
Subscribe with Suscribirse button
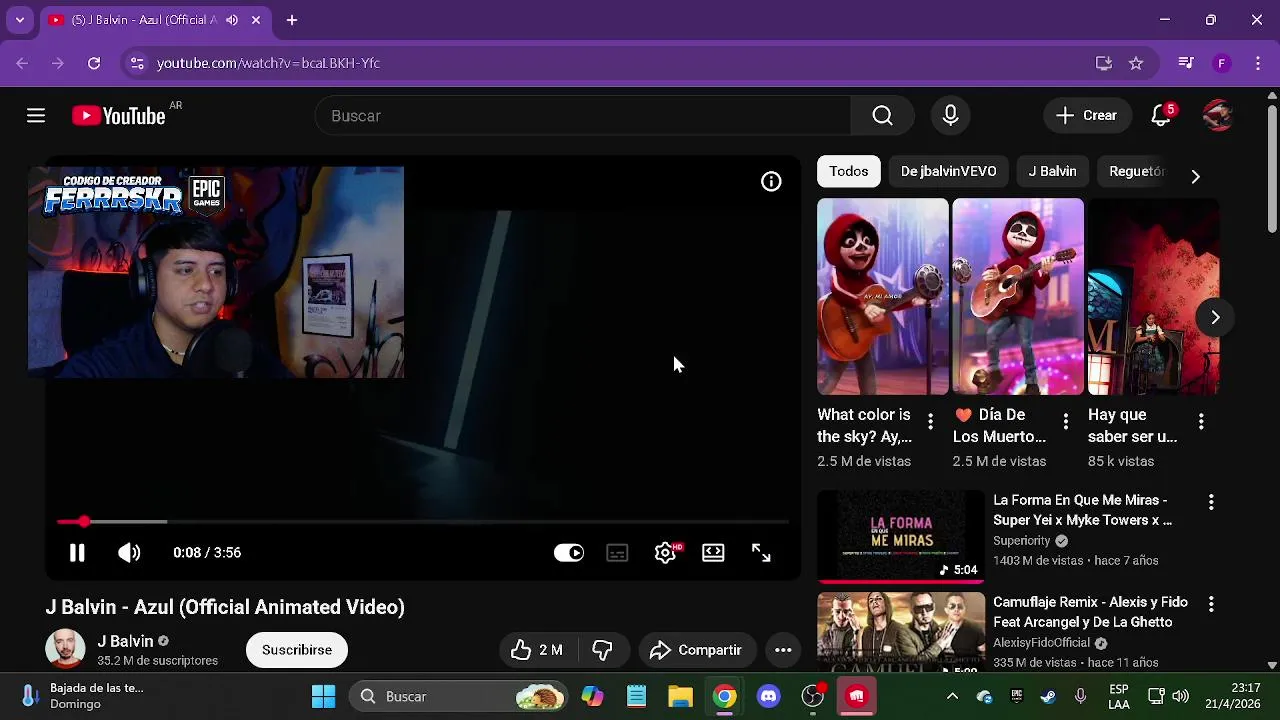(x=297, y=650)
